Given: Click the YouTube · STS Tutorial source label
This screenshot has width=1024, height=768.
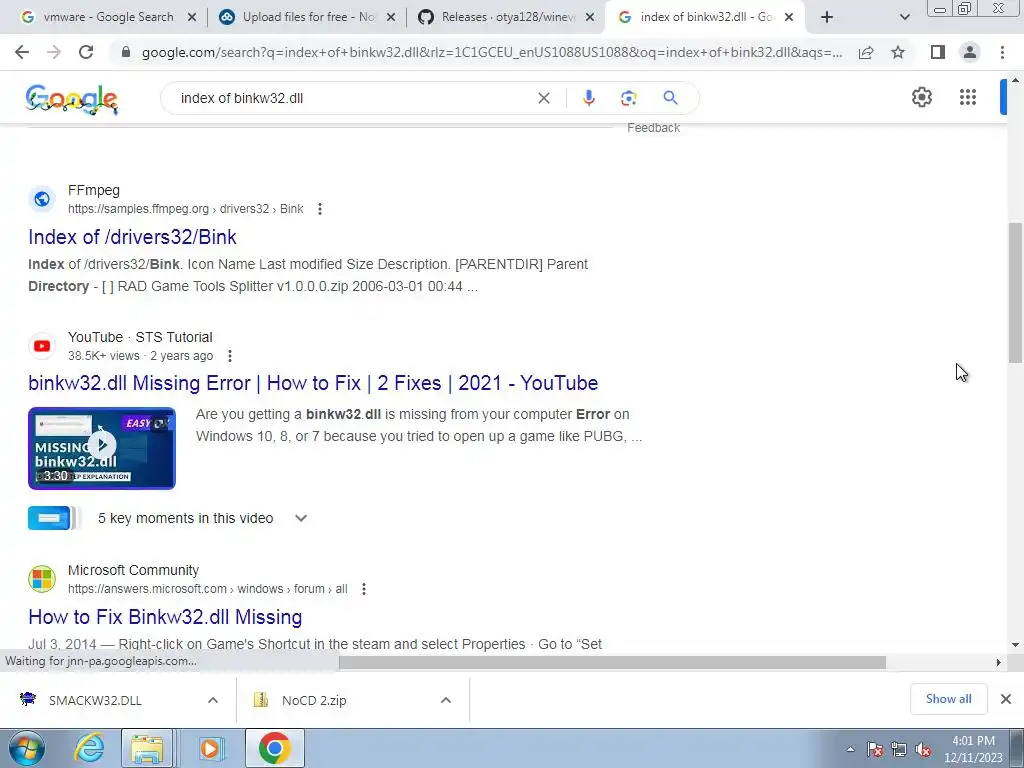Looking at the screenshot, I should pos(140,337).
